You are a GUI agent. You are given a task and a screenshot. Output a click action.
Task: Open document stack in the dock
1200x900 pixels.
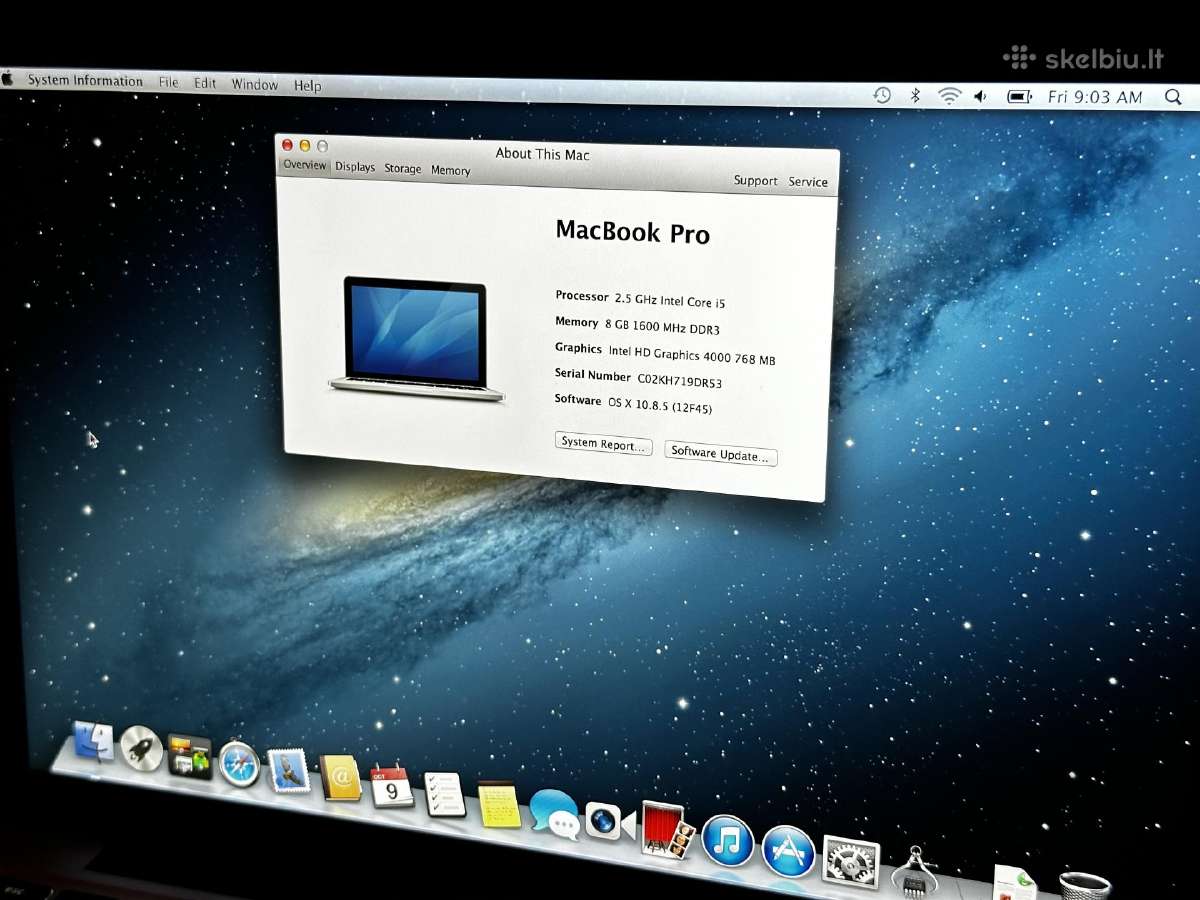tap(1014, 882)
